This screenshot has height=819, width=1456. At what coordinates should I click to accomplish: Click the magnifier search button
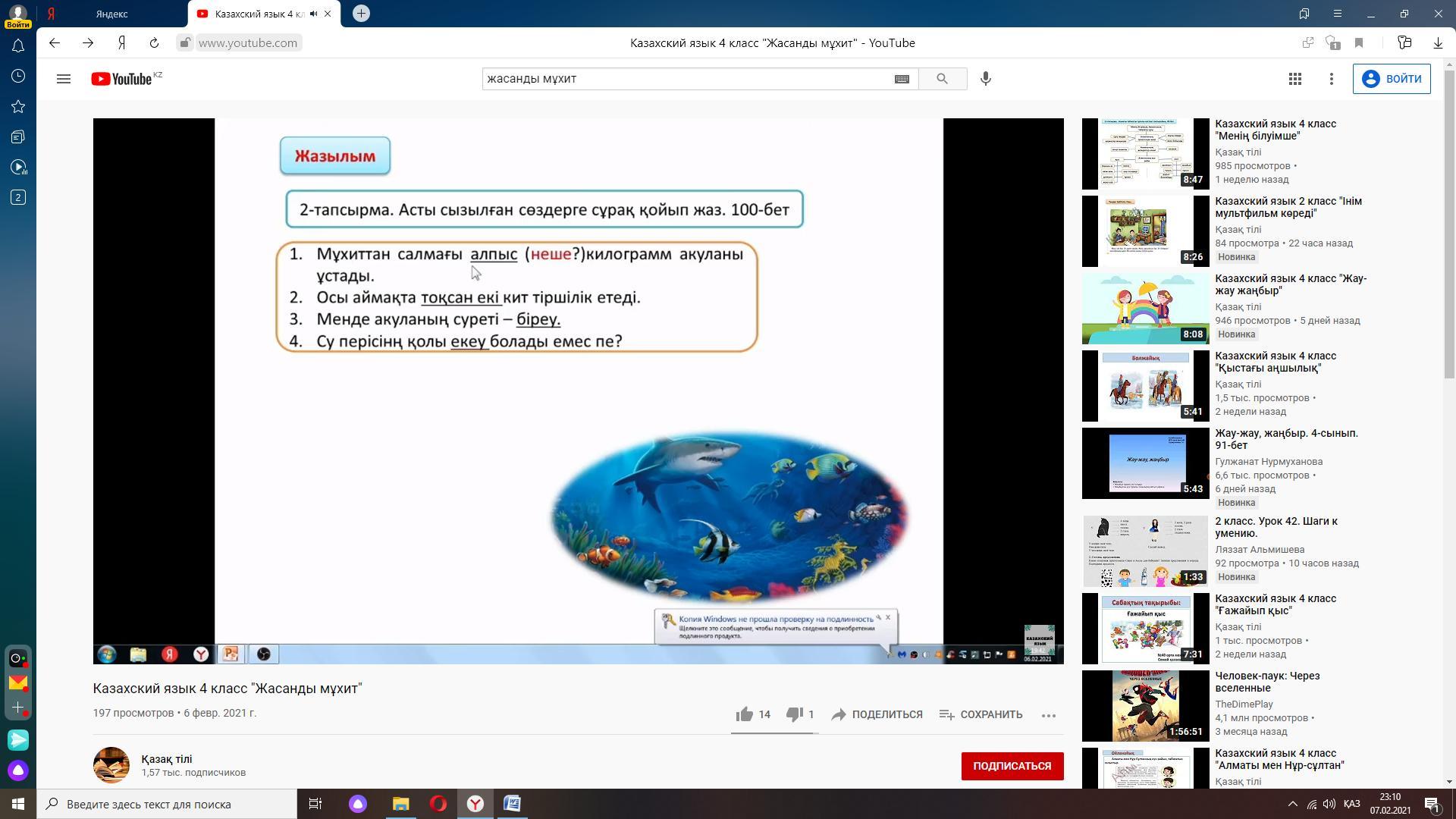[942, 79]
